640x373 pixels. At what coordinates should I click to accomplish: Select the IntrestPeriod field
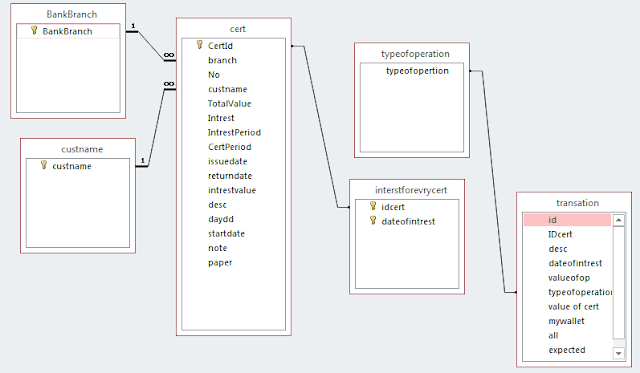click(x=234, y=133)
